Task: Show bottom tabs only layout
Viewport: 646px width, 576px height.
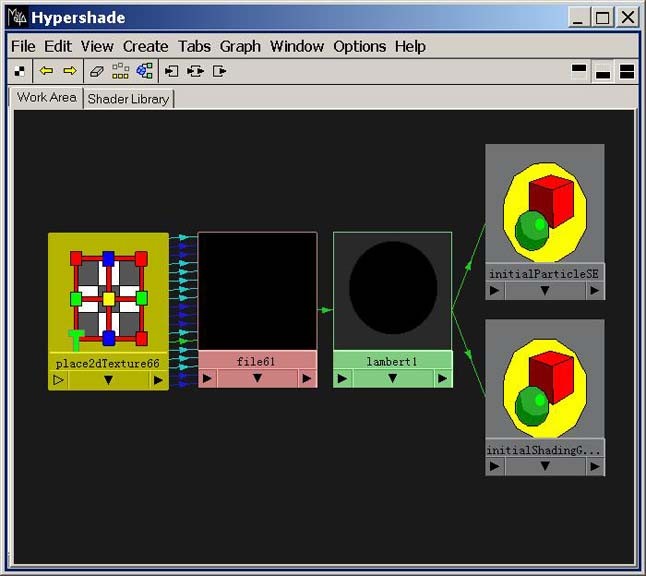Action: pos(603,72)
